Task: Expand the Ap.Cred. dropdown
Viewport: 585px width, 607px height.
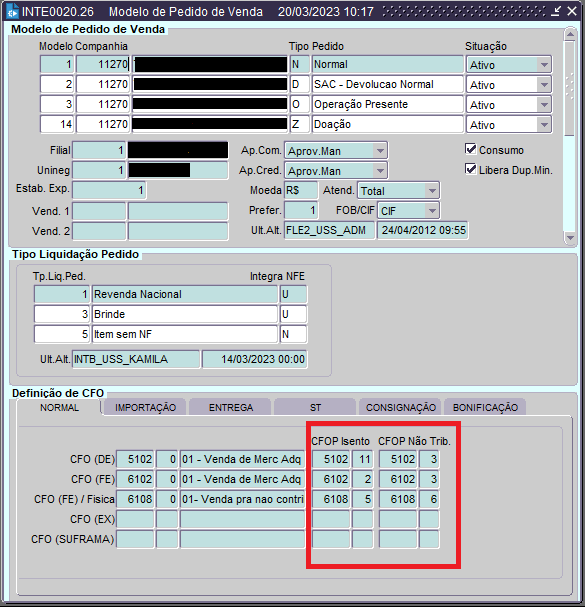Action: tap(380, 171)
